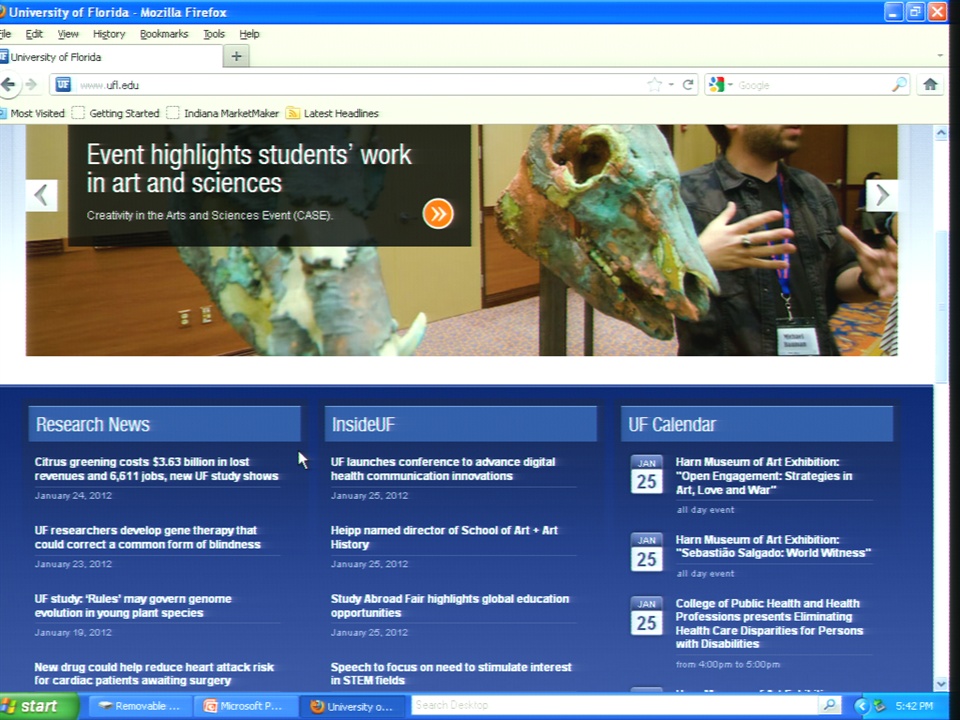This screenshot has height=720, width=960.
Task: Open the 'Rules' may govern genome evolution article
Action: (x=133, y=606)
